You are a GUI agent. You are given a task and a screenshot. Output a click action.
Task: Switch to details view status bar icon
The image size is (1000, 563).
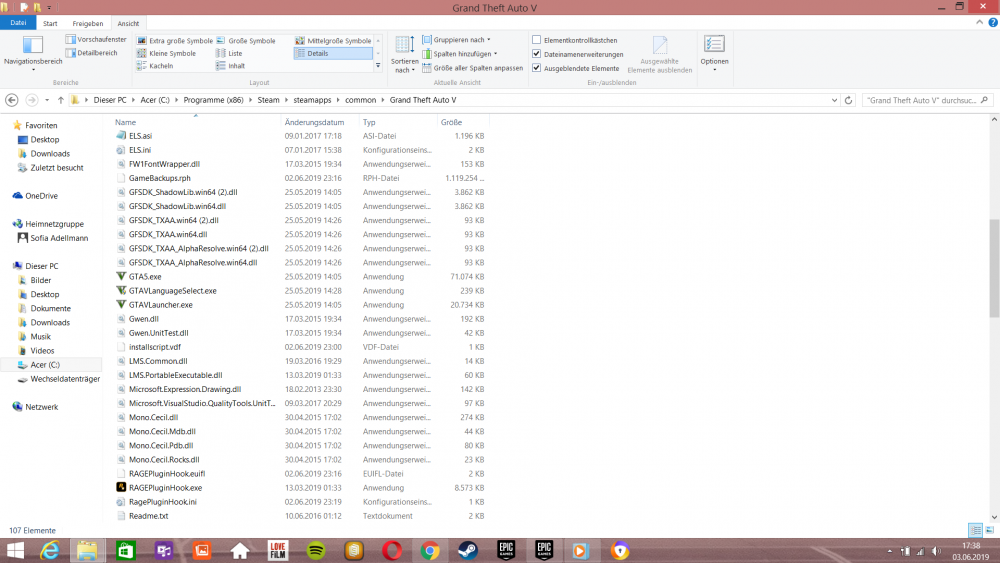click(975, 530)
